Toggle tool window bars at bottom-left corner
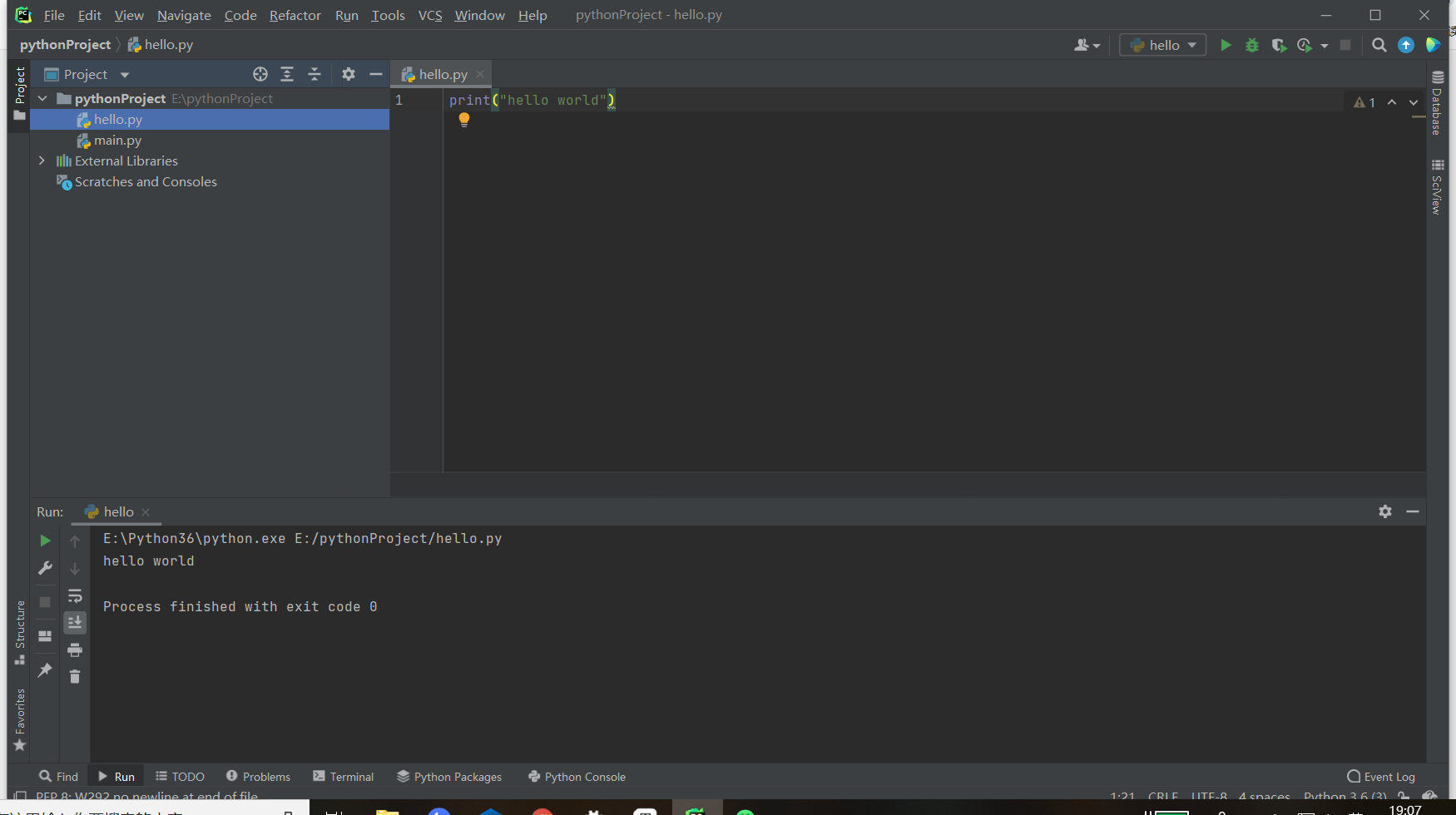The image size is (1456, 815). (x=20, y=797)
